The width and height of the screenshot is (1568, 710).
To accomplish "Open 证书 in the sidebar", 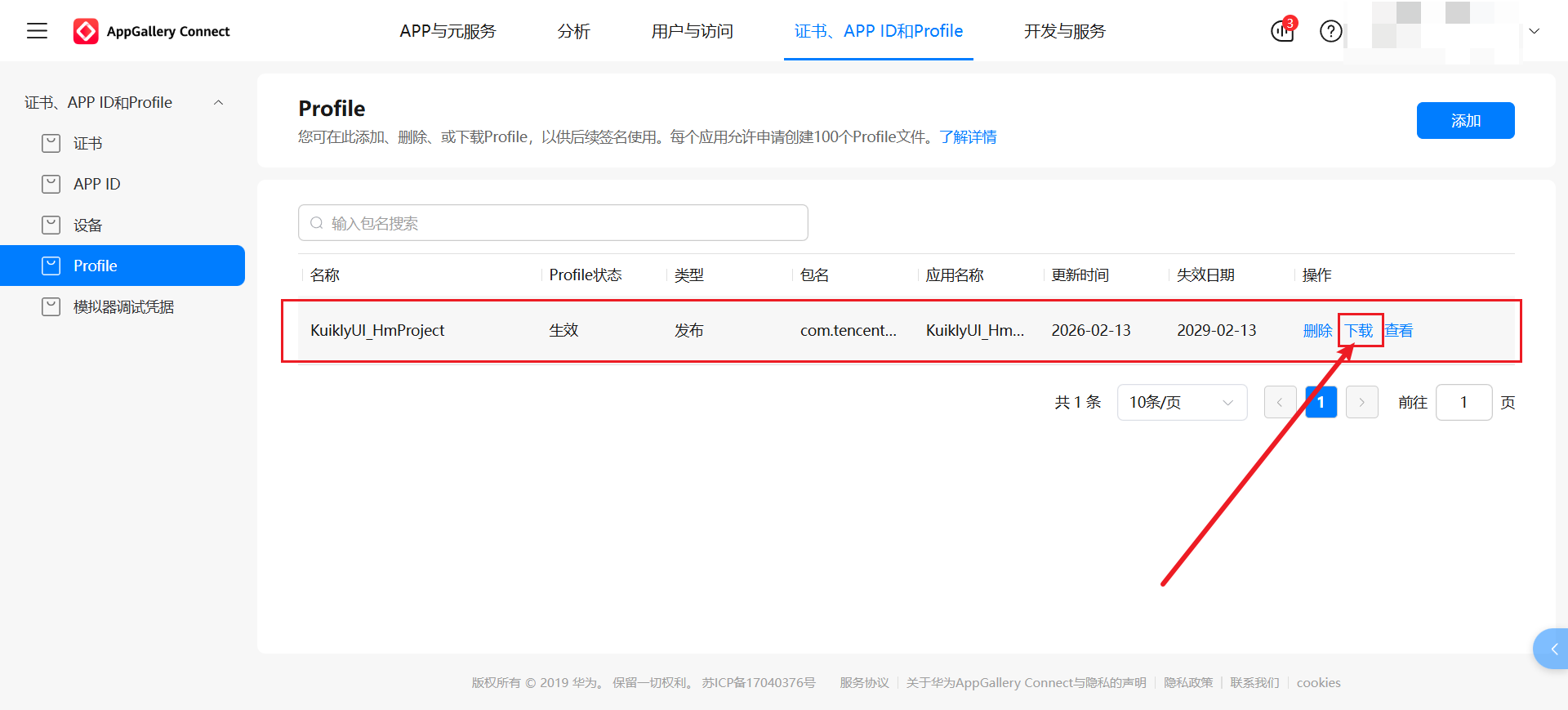I will click(87, 143).
